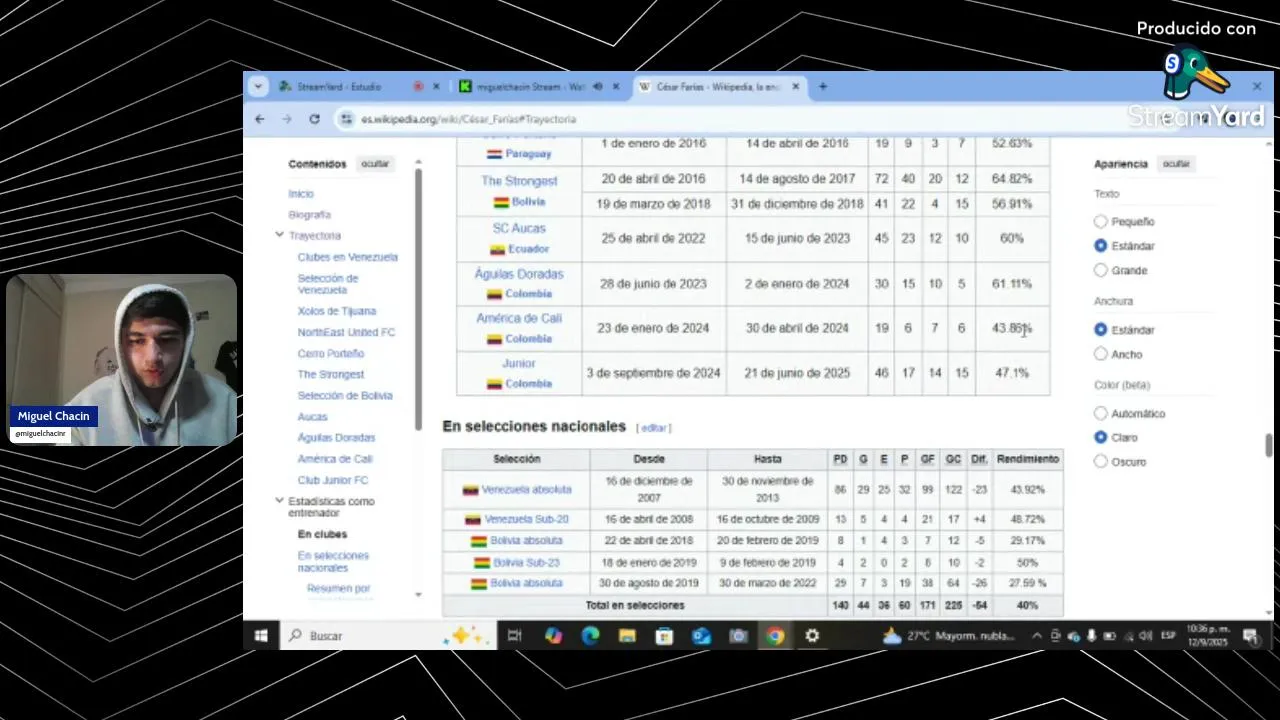This screenshot has height=720, width=1280.
Task: Go to Xolos de Tijuana section
Action: coord(336,311)
